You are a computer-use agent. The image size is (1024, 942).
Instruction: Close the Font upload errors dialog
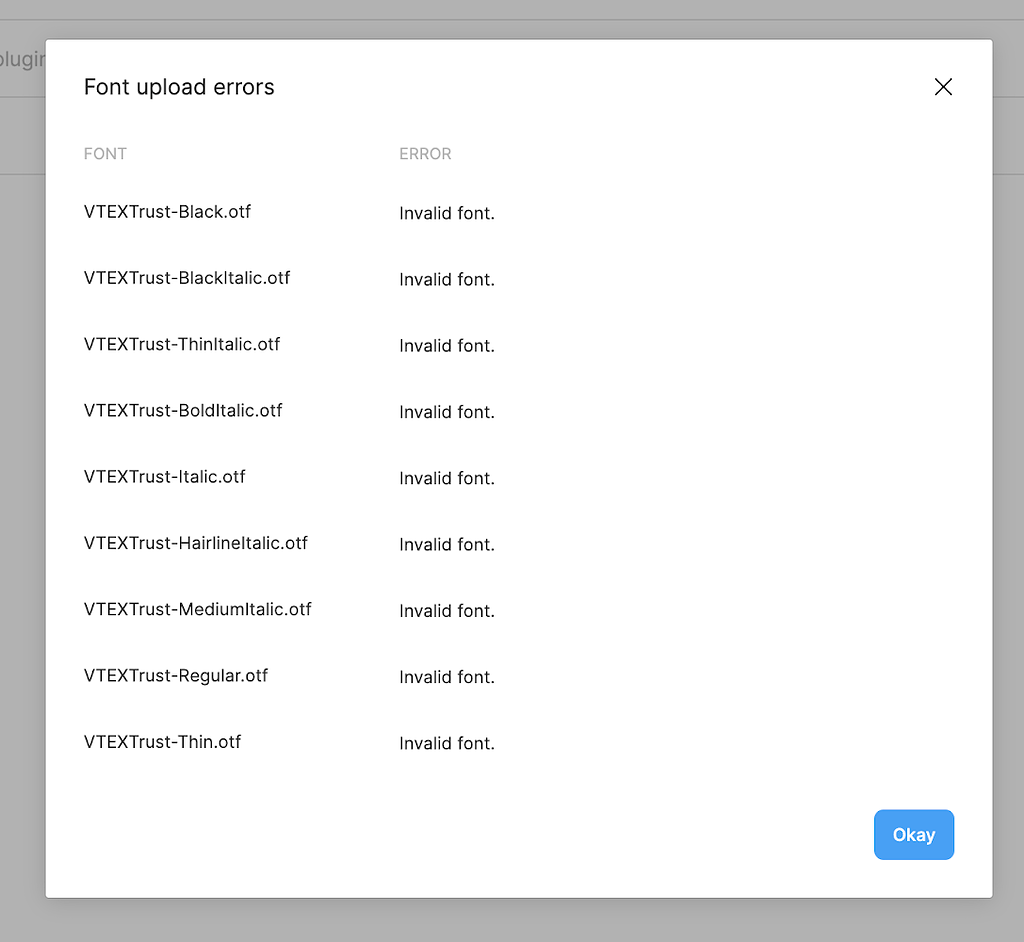click(x=942, y=87)
